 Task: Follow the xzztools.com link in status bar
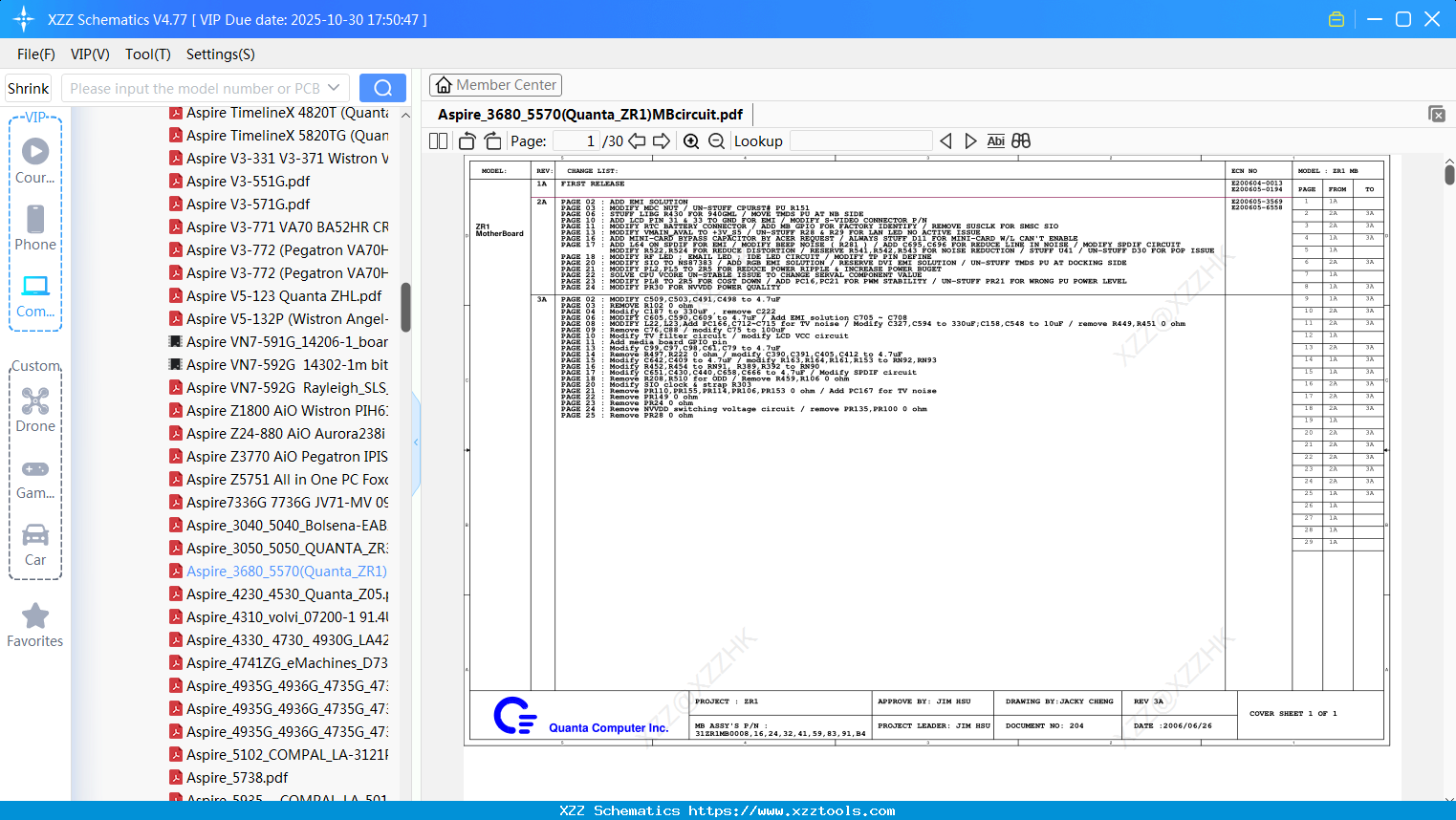coord(792,810)
